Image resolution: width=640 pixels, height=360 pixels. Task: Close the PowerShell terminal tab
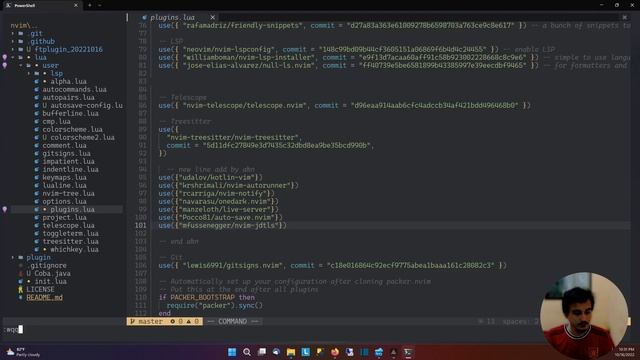pos(76,5)
